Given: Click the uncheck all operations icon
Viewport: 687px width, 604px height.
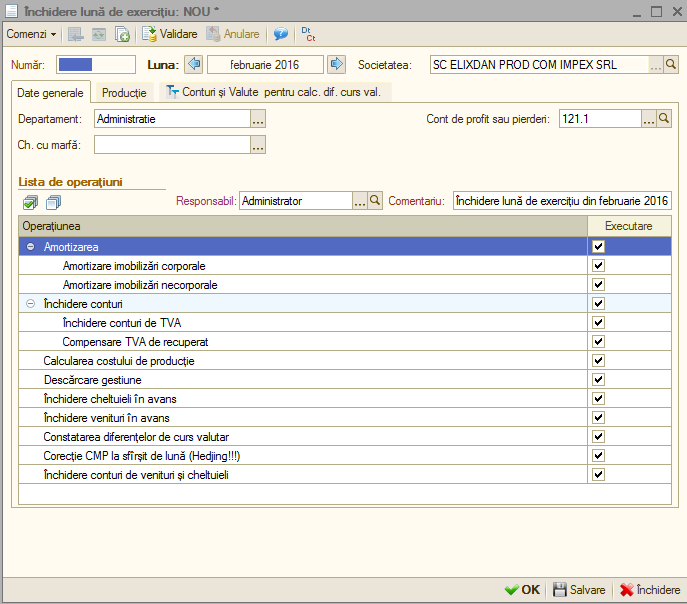Looking at the screenshot, I should point(53,202).
